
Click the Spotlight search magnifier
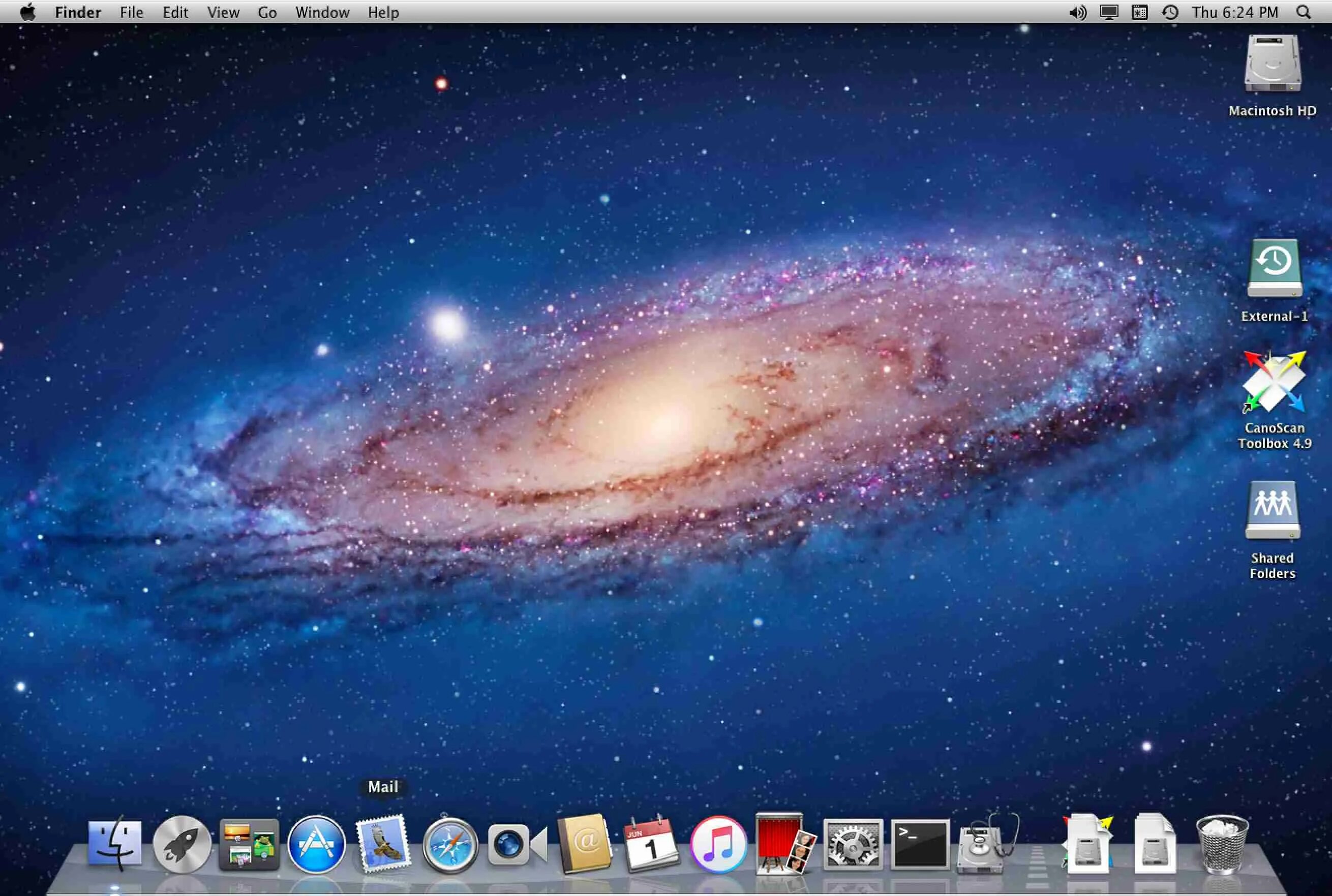pyautogui.click(x=1304, y=12)
